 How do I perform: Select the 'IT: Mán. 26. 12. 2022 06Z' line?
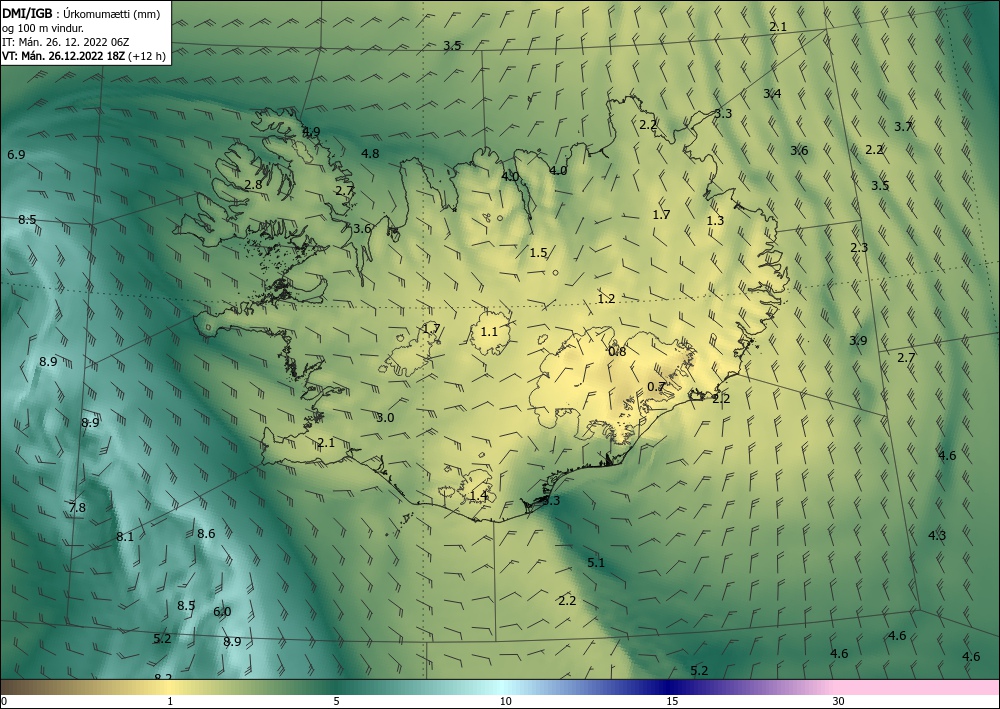tap(66, 42)
